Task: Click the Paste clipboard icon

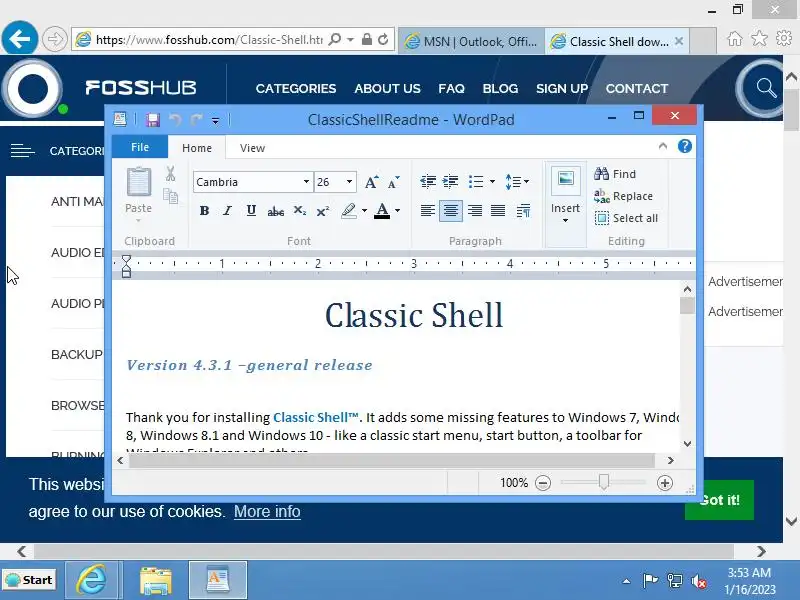Action: 139,182
